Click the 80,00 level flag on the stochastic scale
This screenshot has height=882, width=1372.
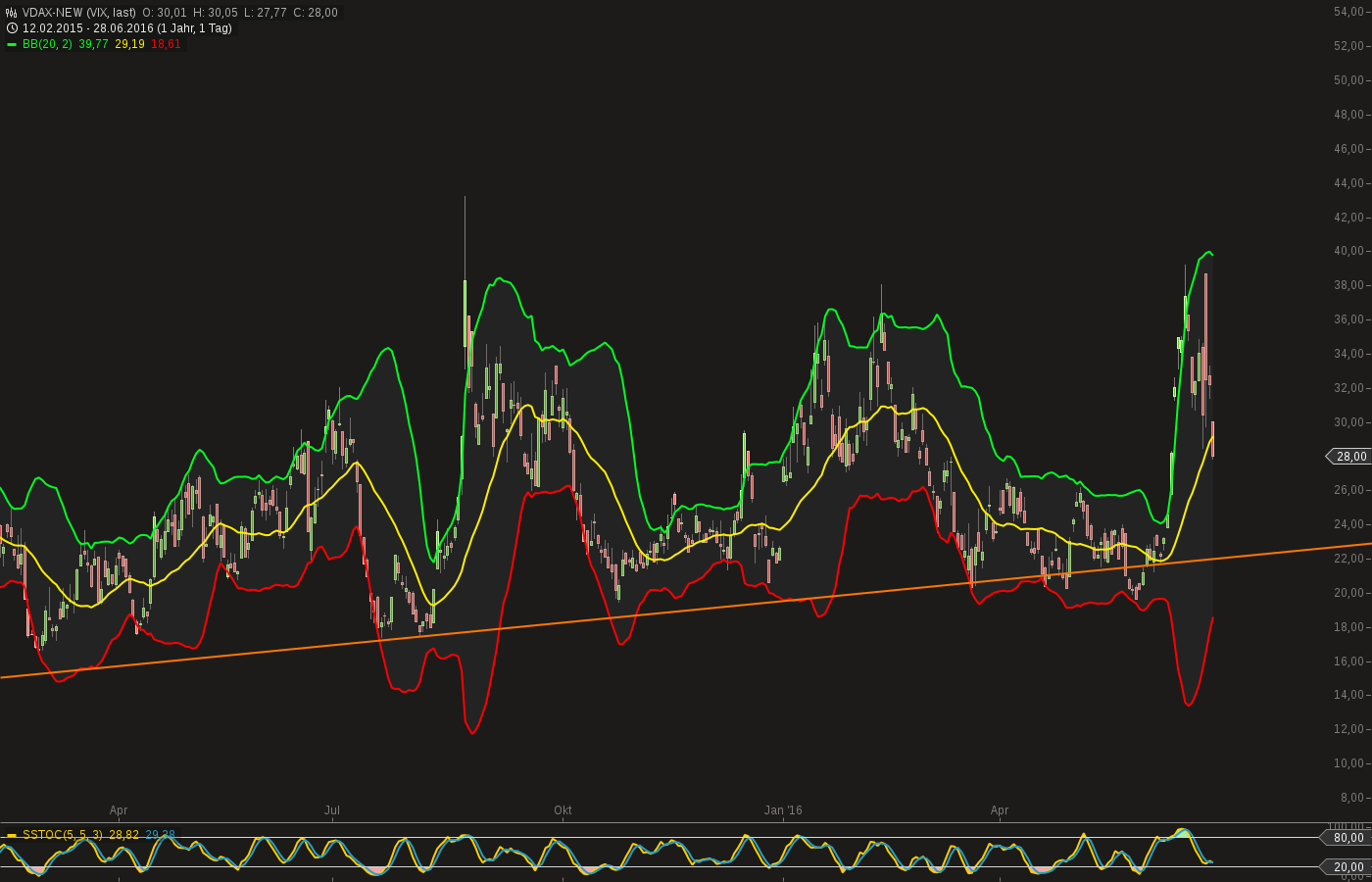(1349, 838)
